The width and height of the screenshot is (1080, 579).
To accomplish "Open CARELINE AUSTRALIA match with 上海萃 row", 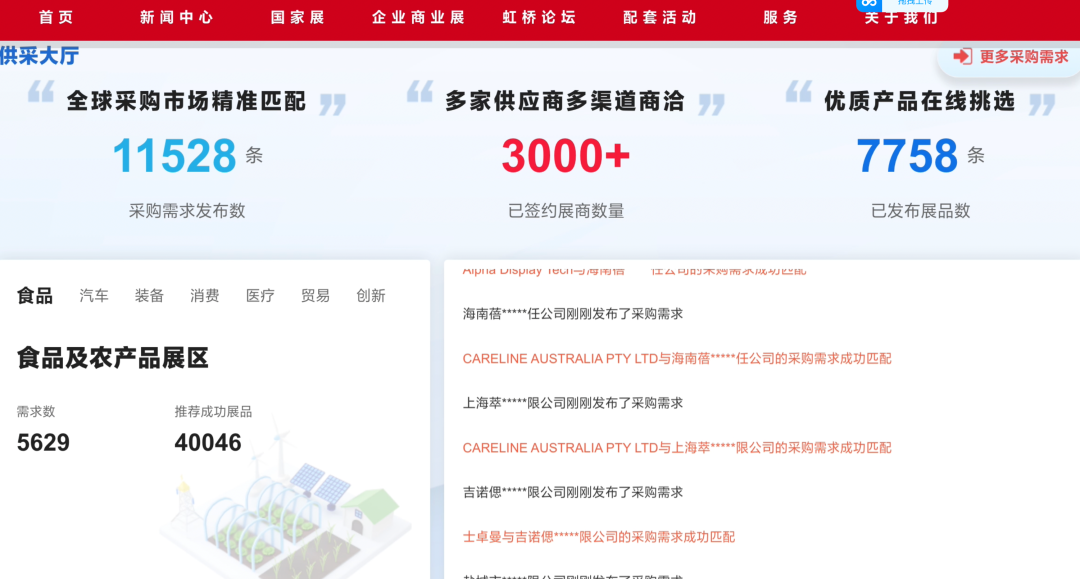I will click(677, 448).
